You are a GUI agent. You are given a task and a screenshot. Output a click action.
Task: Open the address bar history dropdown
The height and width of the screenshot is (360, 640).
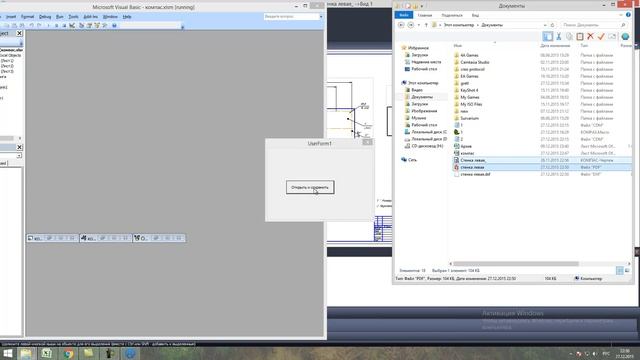(545, 25)
